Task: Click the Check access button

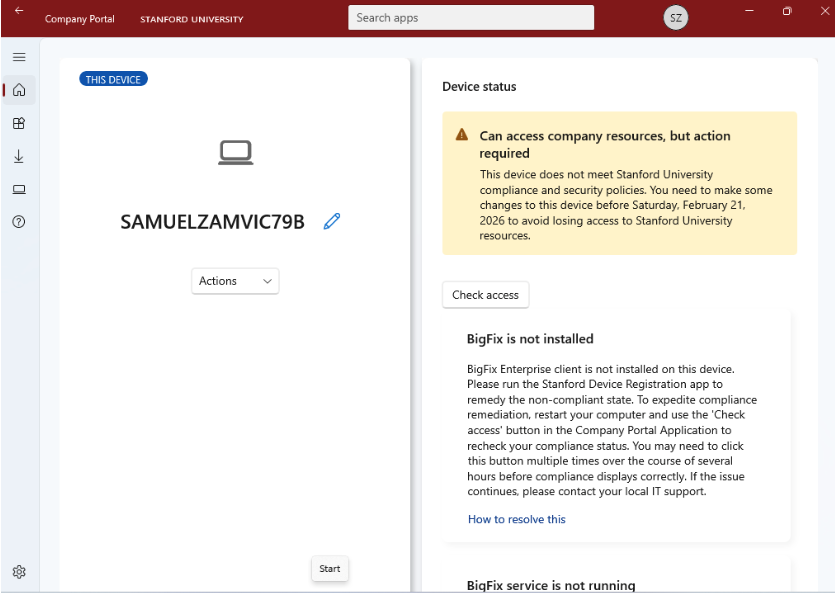Action: coord(485,295)
